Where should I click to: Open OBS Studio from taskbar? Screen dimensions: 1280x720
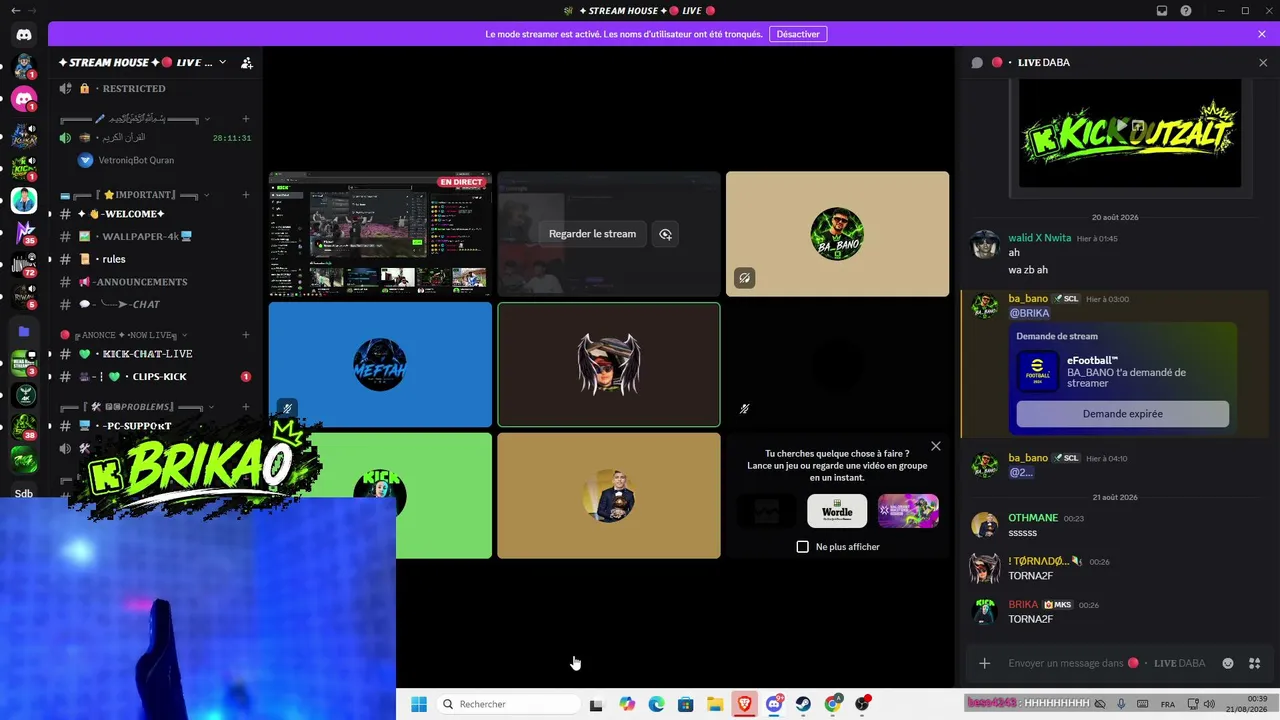pyautogui.click(x=862, y=704)
